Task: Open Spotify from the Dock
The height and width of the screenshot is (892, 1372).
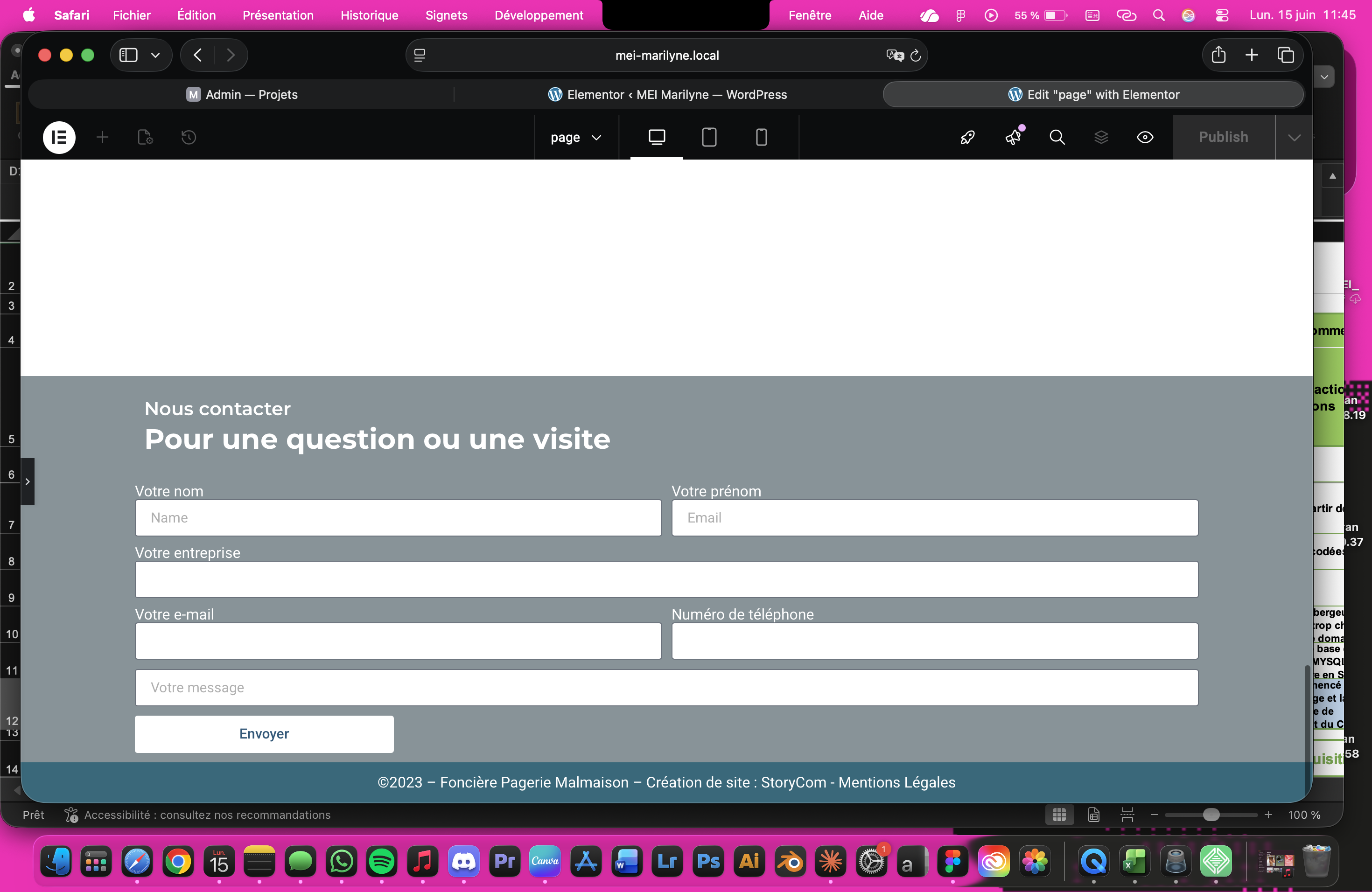Action: [x=382, y=862]
